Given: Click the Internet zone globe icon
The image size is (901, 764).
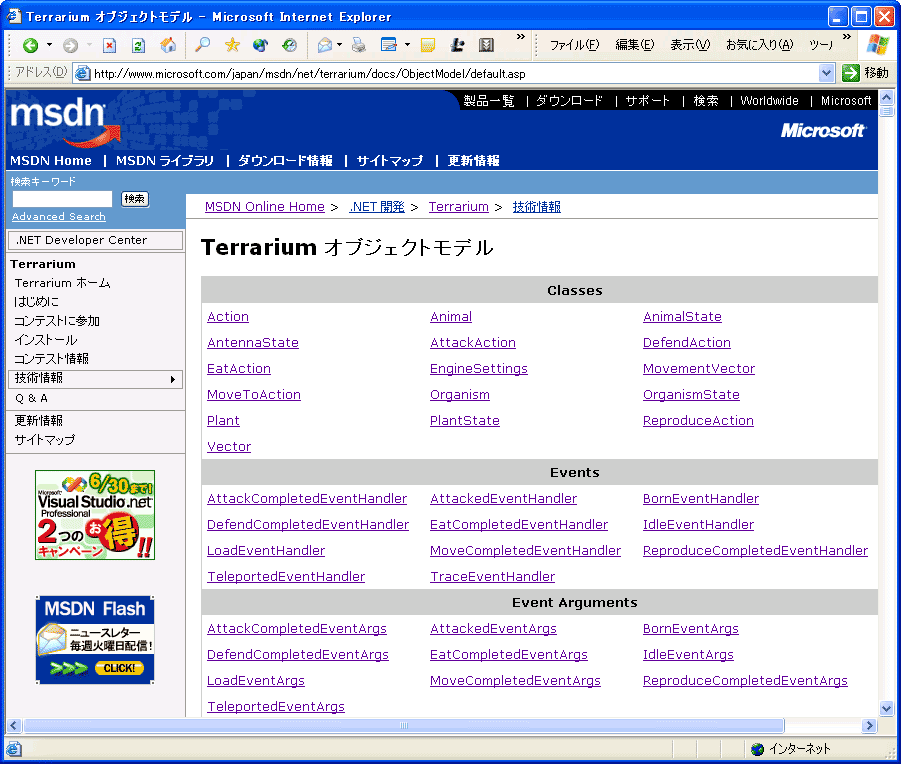Looking at the screenshot, I should 757,749.
